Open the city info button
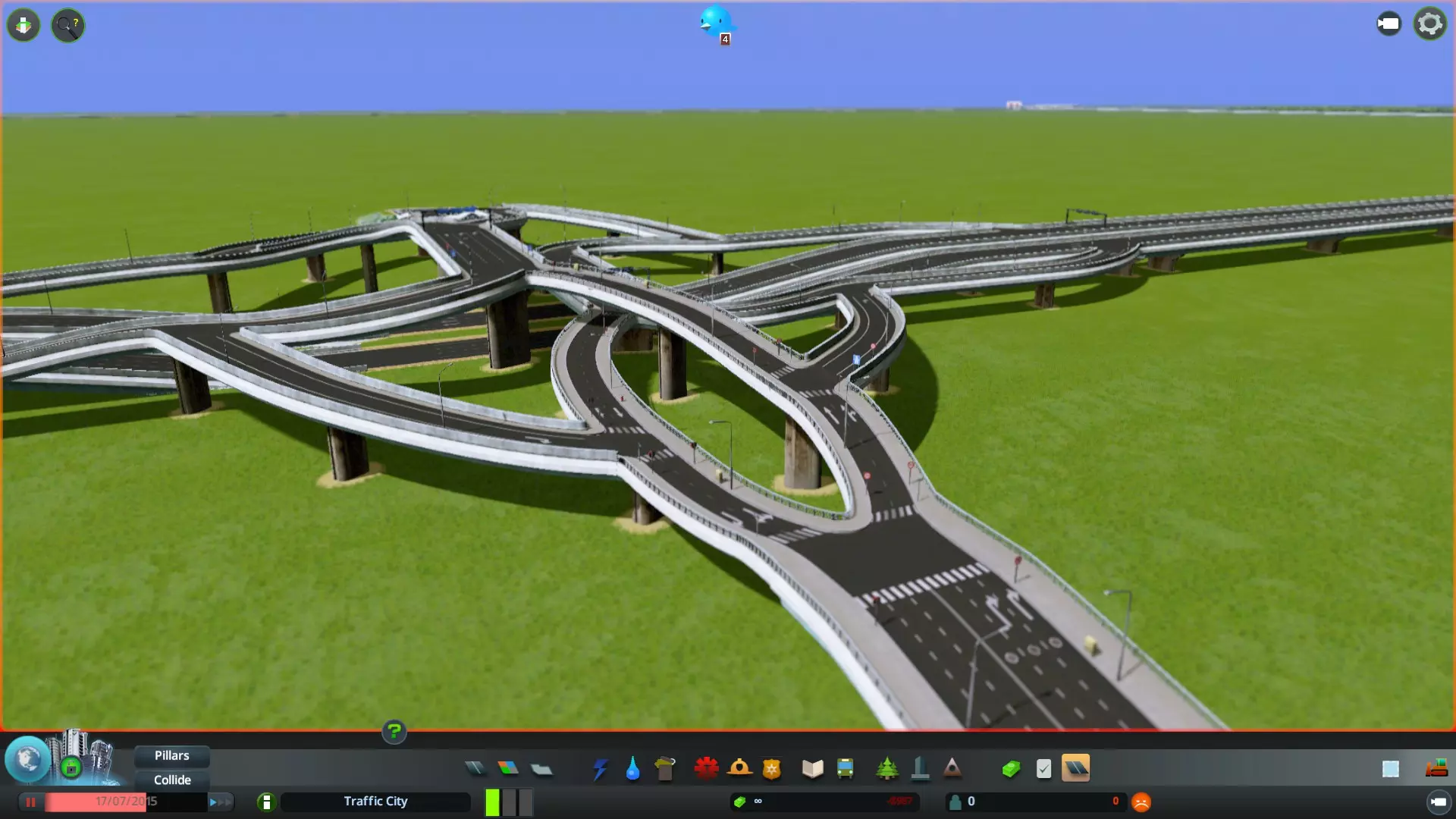The height and width of the screenshot is (819, 1456). (266, 802)
